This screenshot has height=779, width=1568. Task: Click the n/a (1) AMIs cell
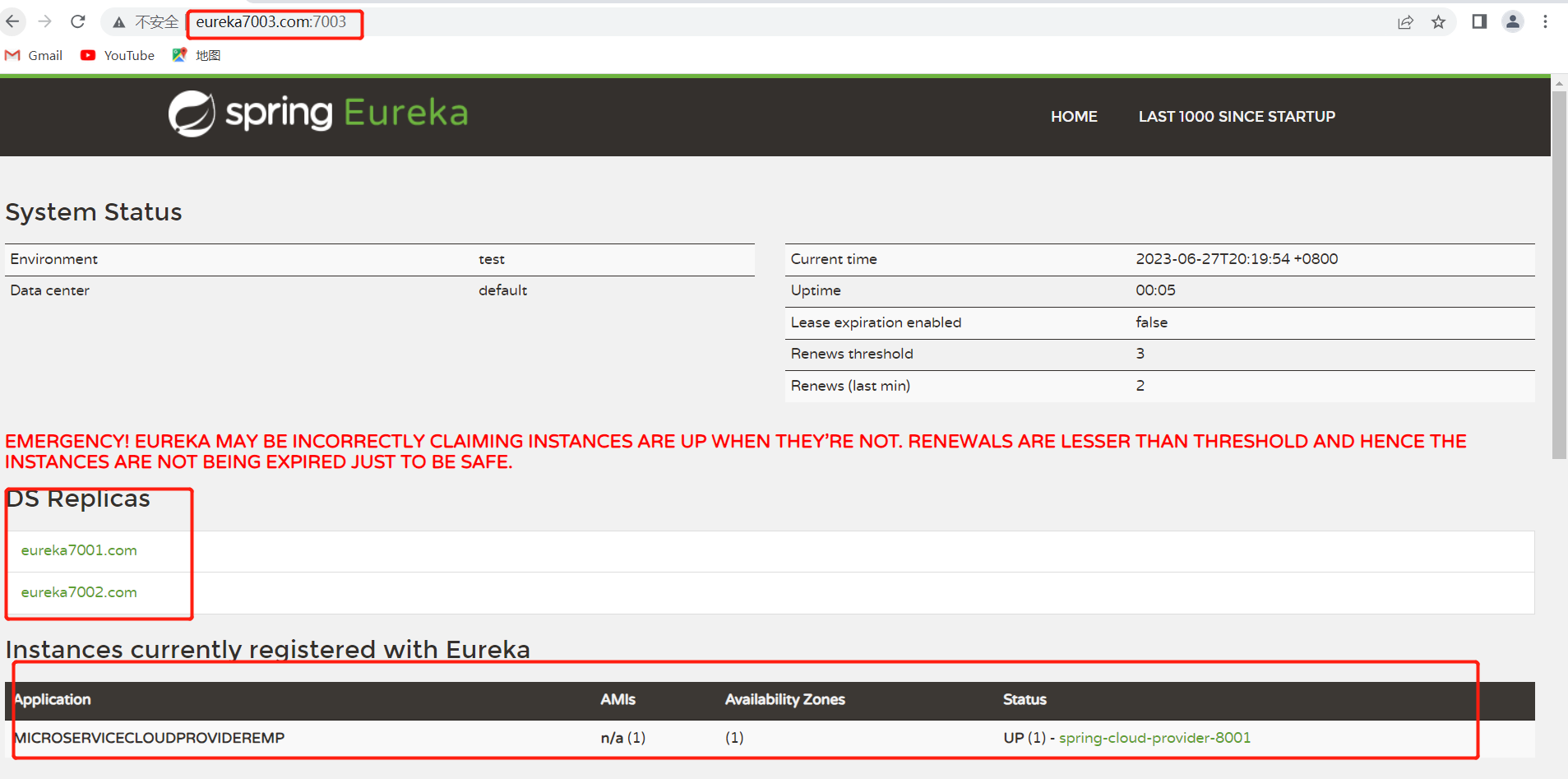click(x=623, y=738)
